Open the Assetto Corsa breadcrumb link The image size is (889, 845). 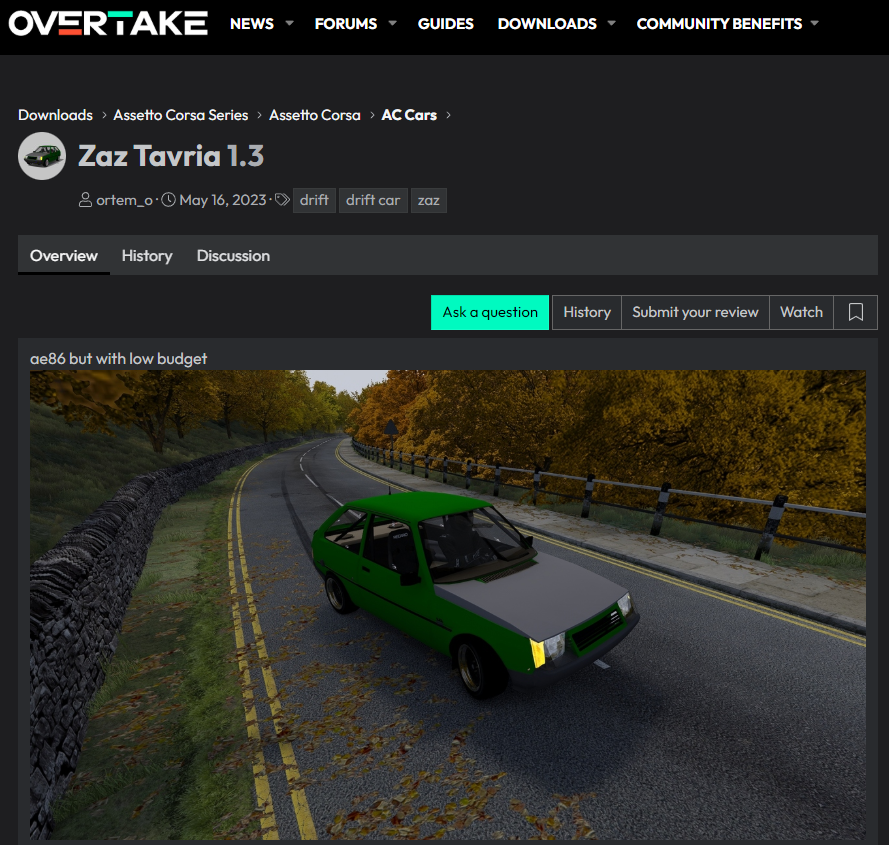tap(315, 115)
